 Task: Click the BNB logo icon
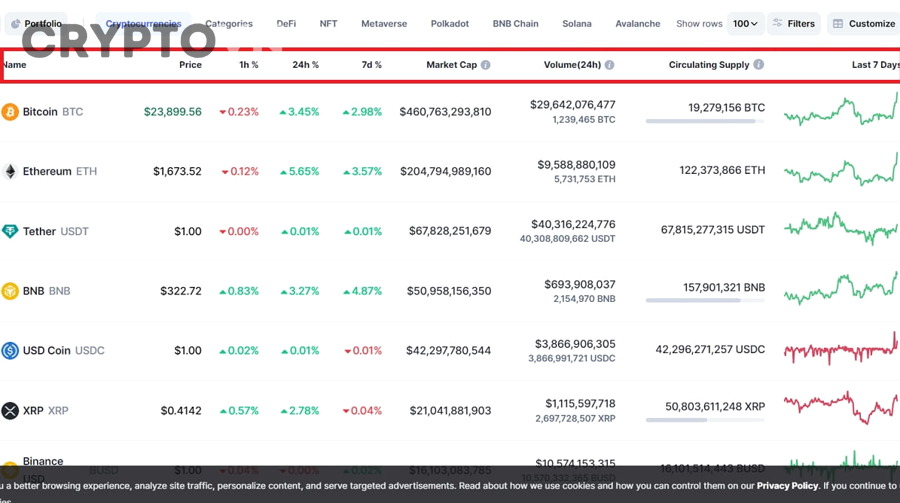point(10,291)
